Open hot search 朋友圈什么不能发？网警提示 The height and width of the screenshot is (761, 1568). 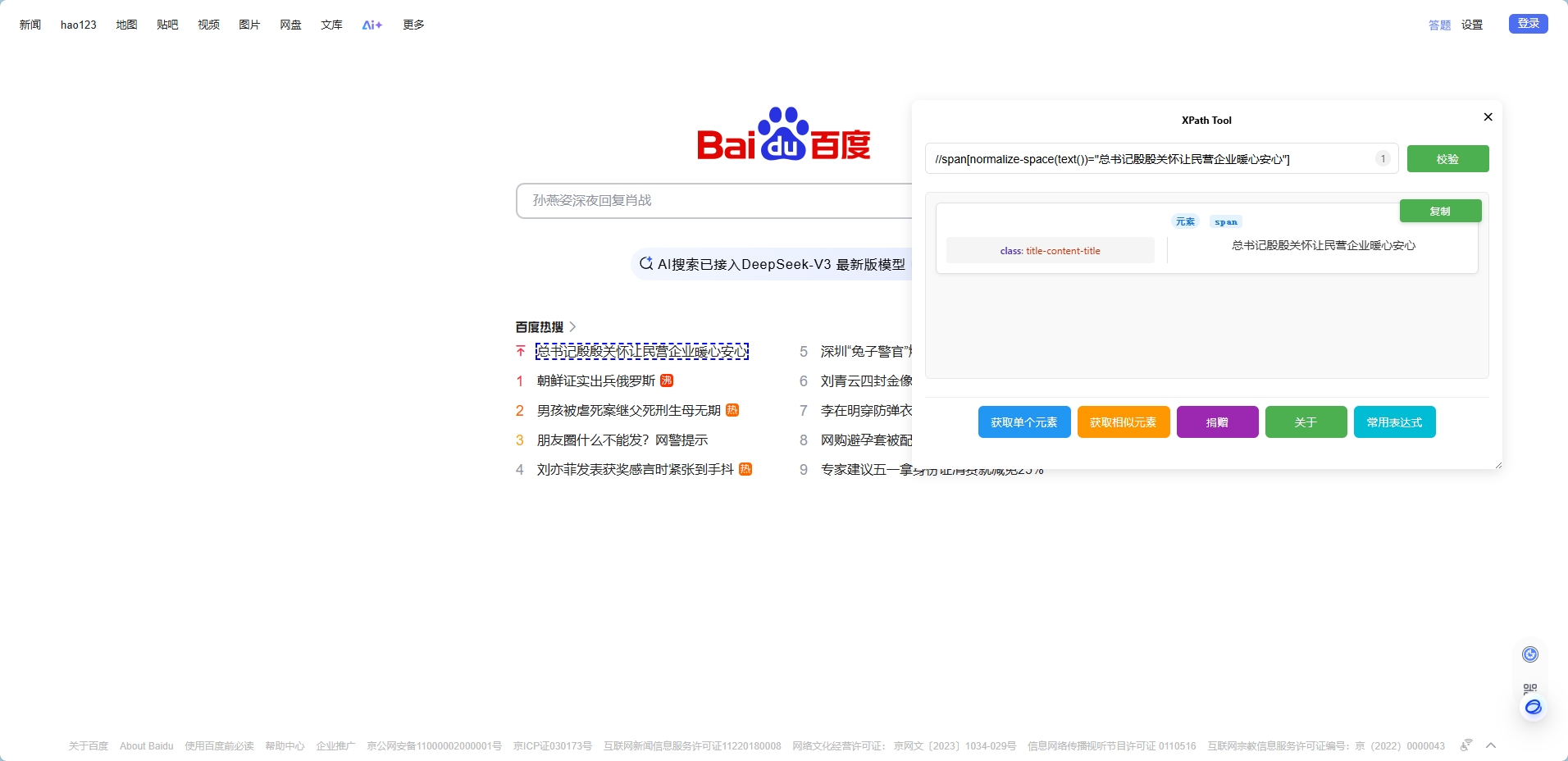click(622, 440)
